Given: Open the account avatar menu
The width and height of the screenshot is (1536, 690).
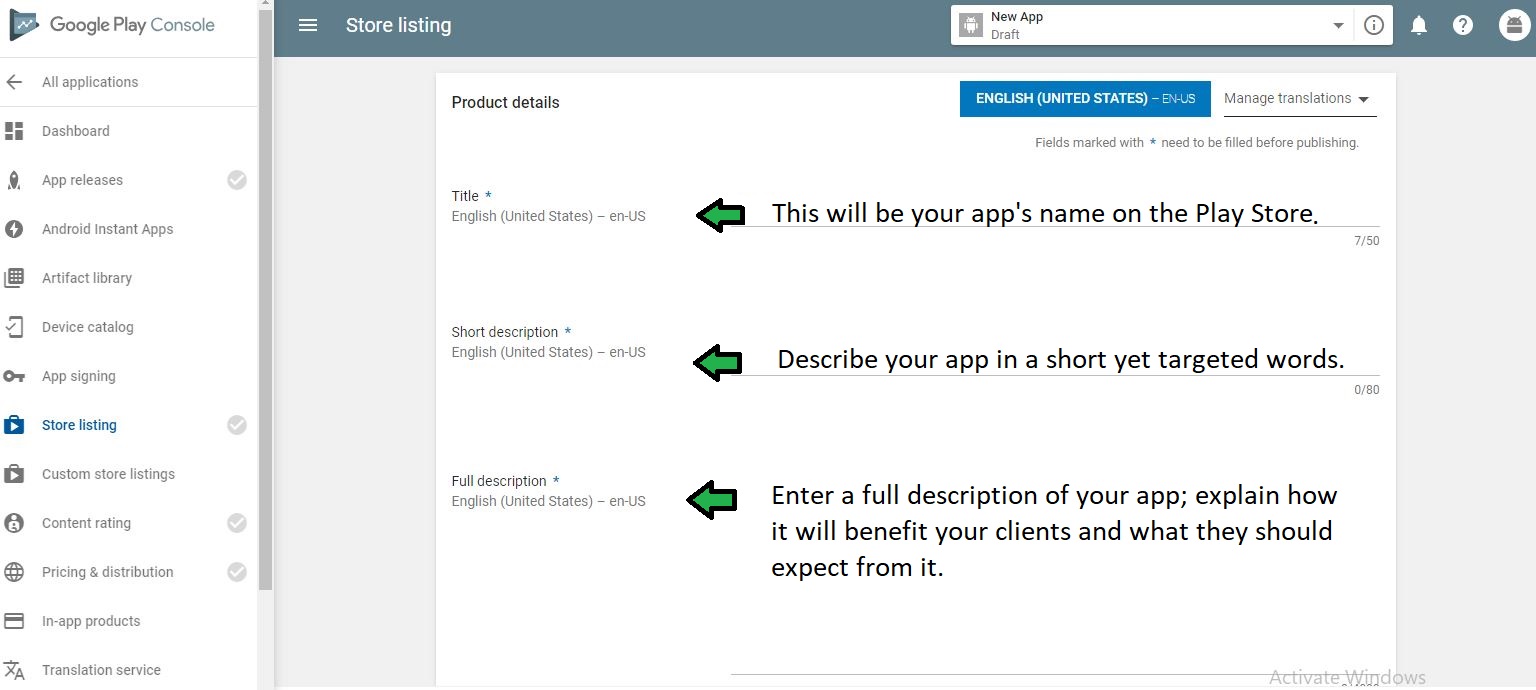Looking at the screenshot, I should click(x=1515, y=26).
